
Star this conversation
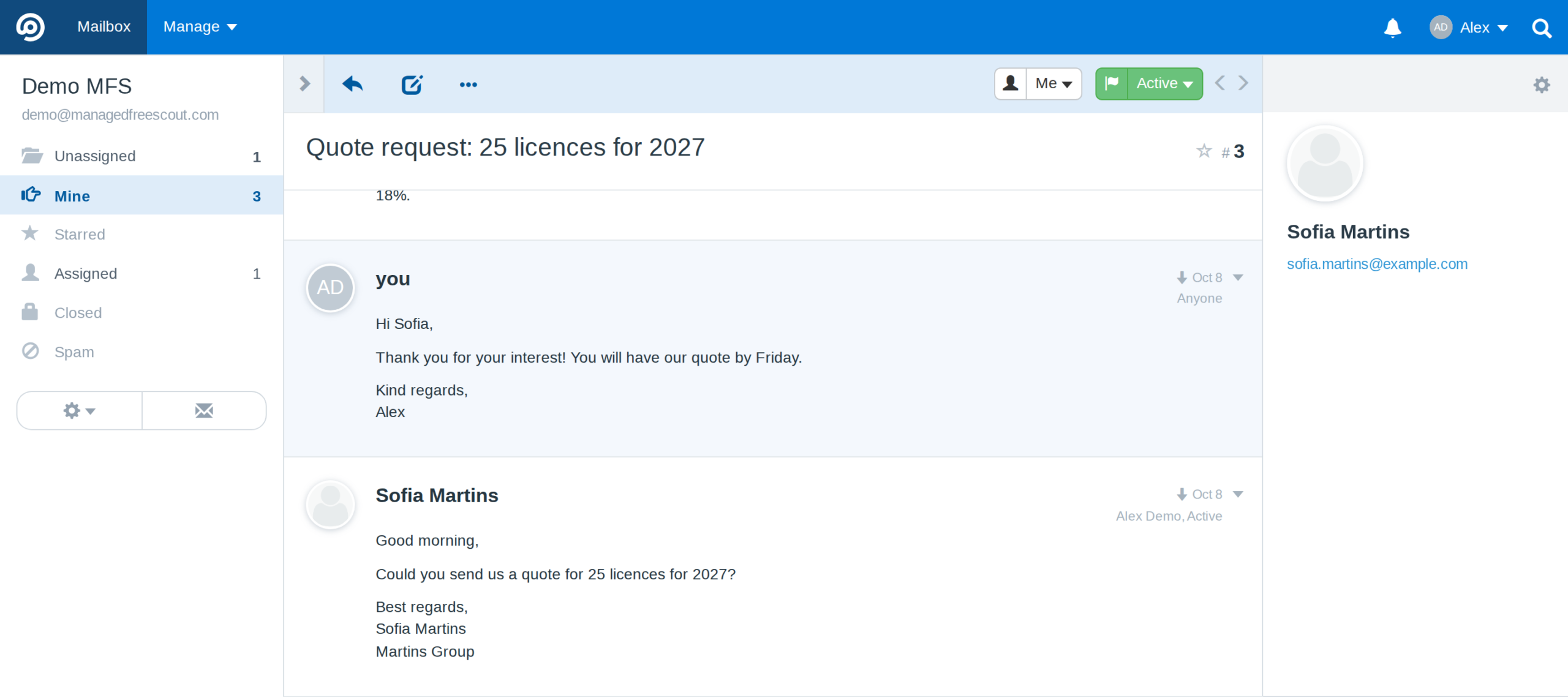(x=1204, y=151)
